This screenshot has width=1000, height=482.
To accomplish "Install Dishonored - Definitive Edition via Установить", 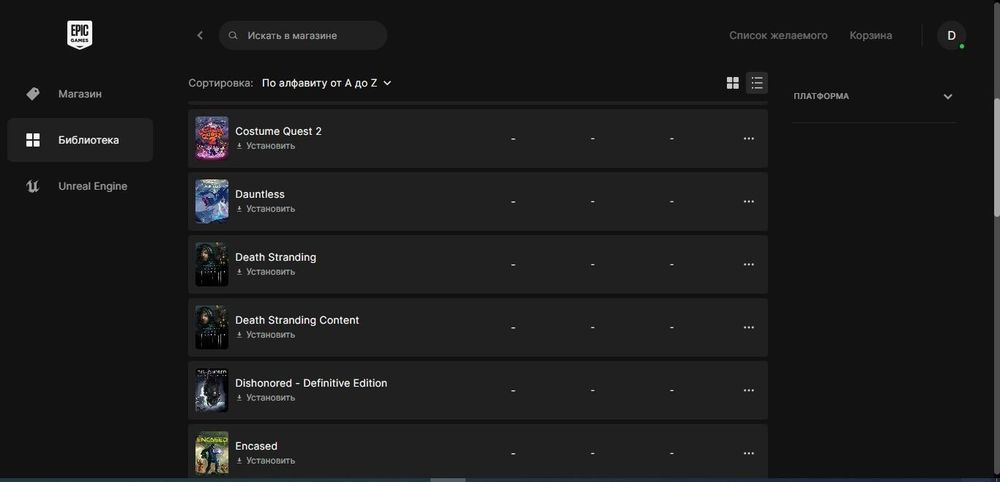I will pos(265,398).
